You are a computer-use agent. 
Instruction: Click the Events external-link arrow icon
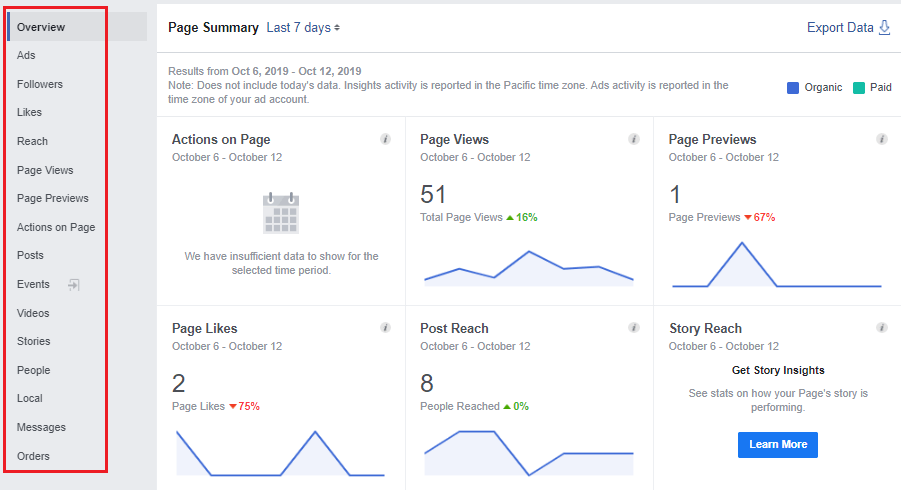[x=73, y=285]
